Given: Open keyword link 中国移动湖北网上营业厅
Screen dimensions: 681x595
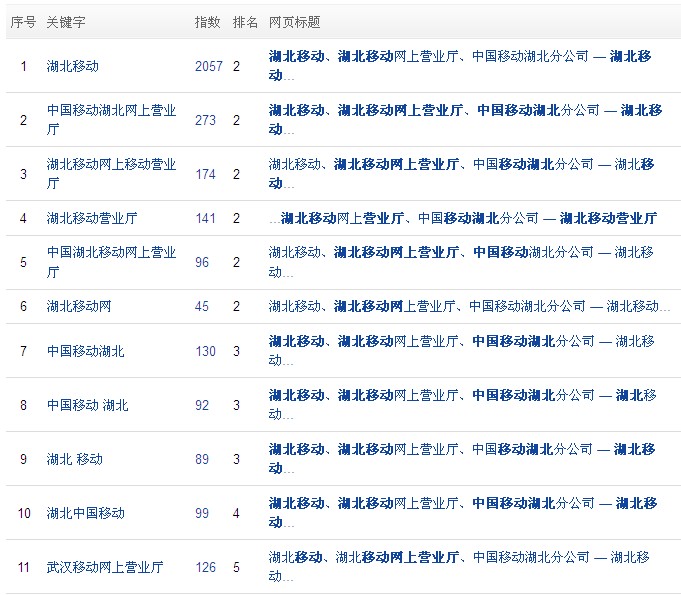Looking at the screenshot, I should [111, 119].
